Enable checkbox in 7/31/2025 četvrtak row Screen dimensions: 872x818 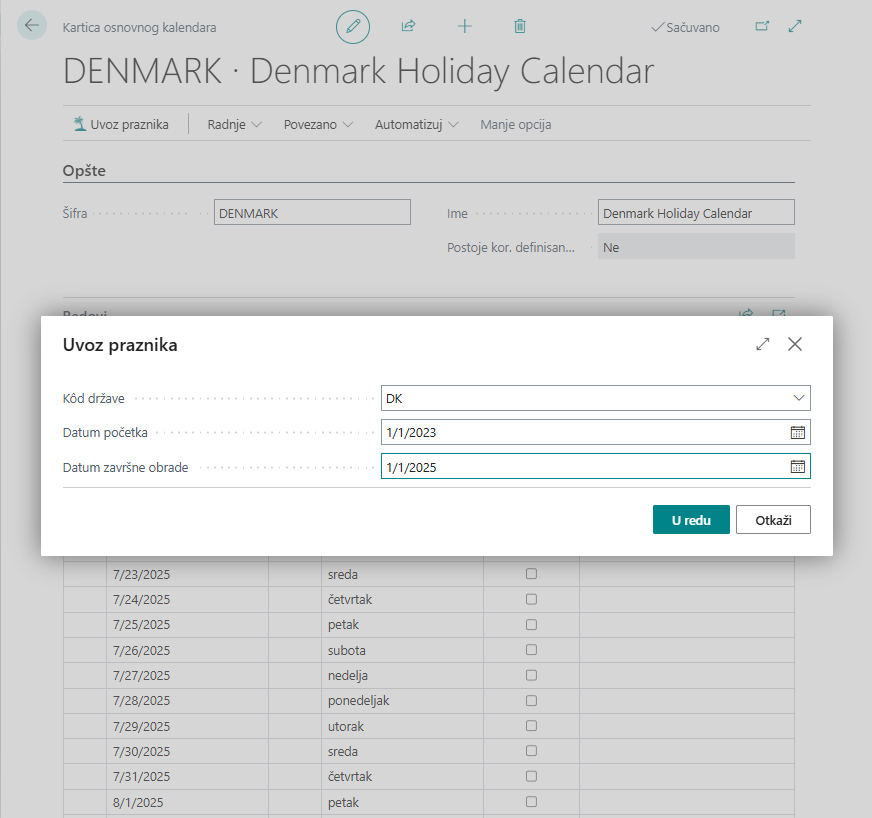click(x=531, y=776)
